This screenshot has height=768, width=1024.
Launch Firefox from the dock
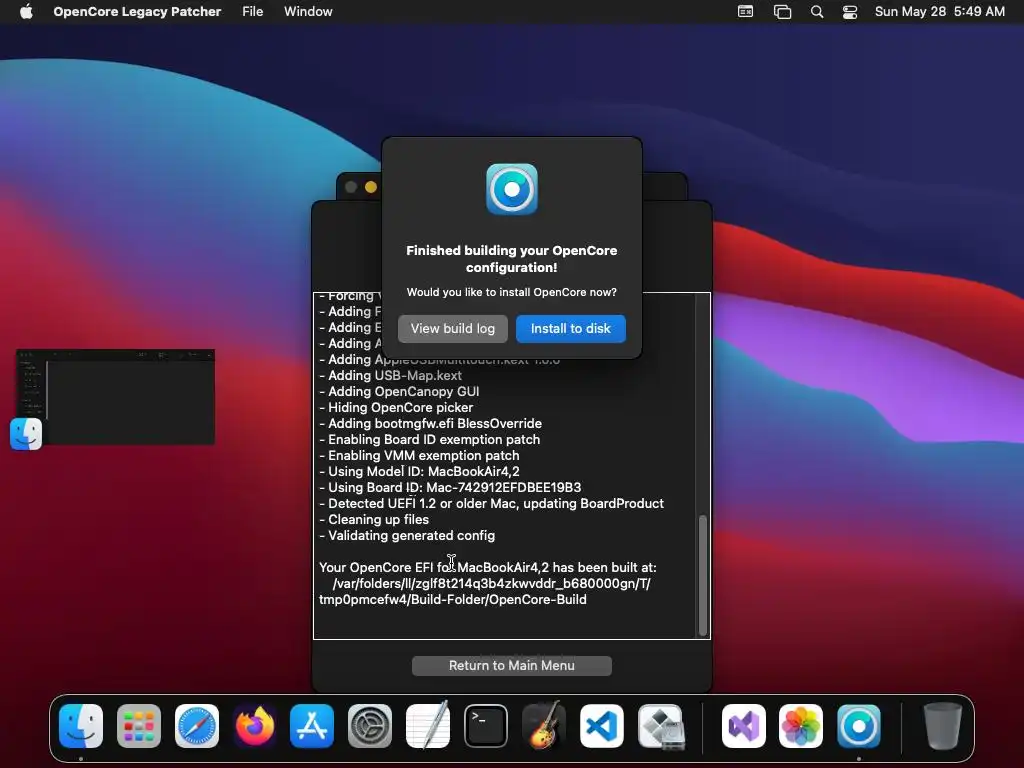click(254, 726)
